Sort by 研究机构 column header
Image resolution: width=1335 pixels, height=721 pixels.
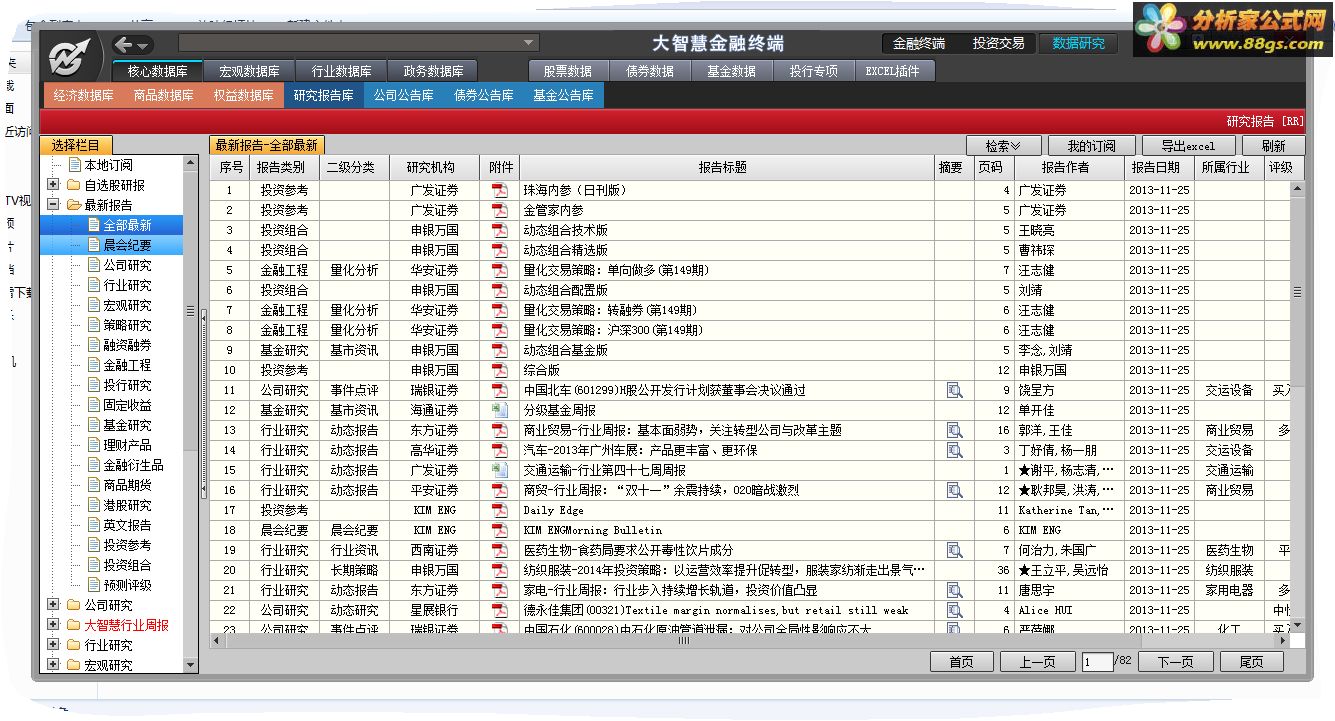[x=434, y=168]
